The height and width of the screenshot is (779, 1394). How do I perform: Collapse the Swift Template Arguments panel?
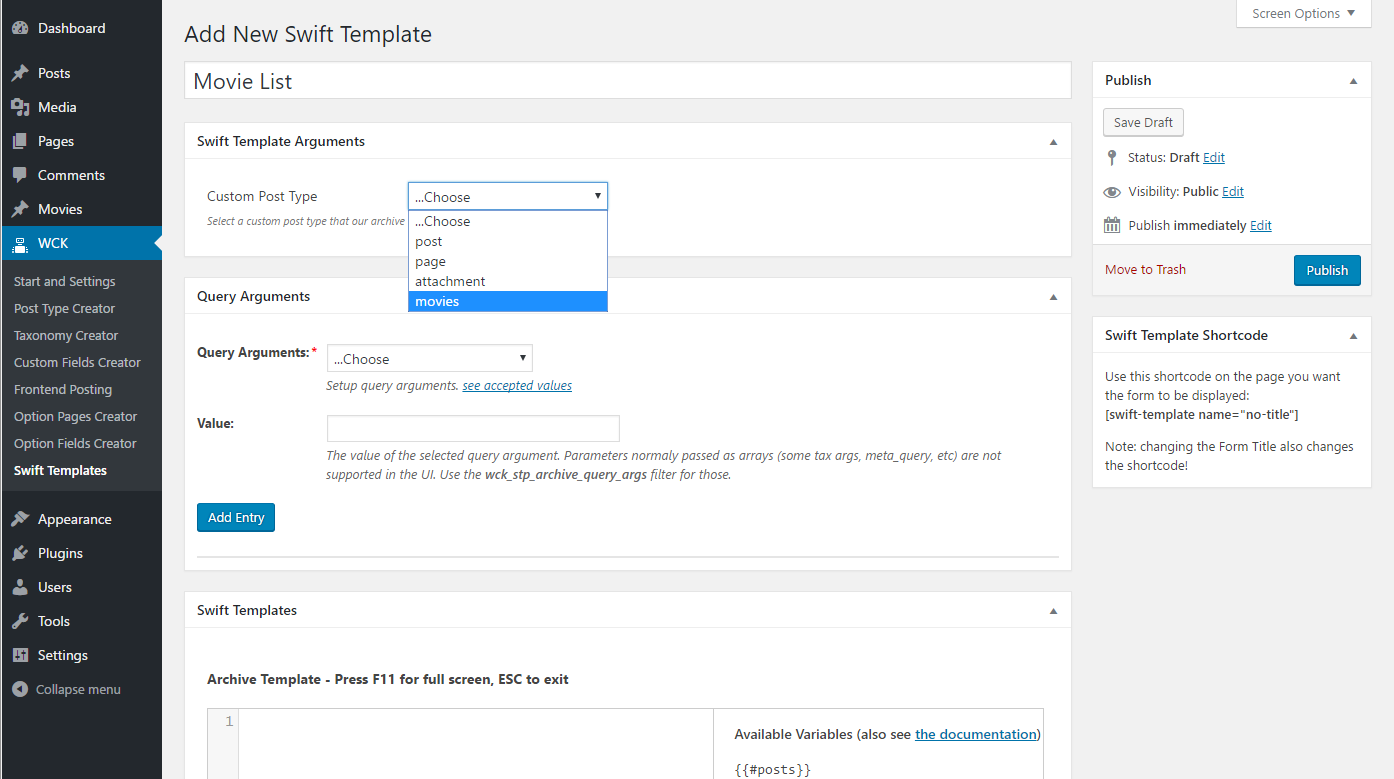1053,142
